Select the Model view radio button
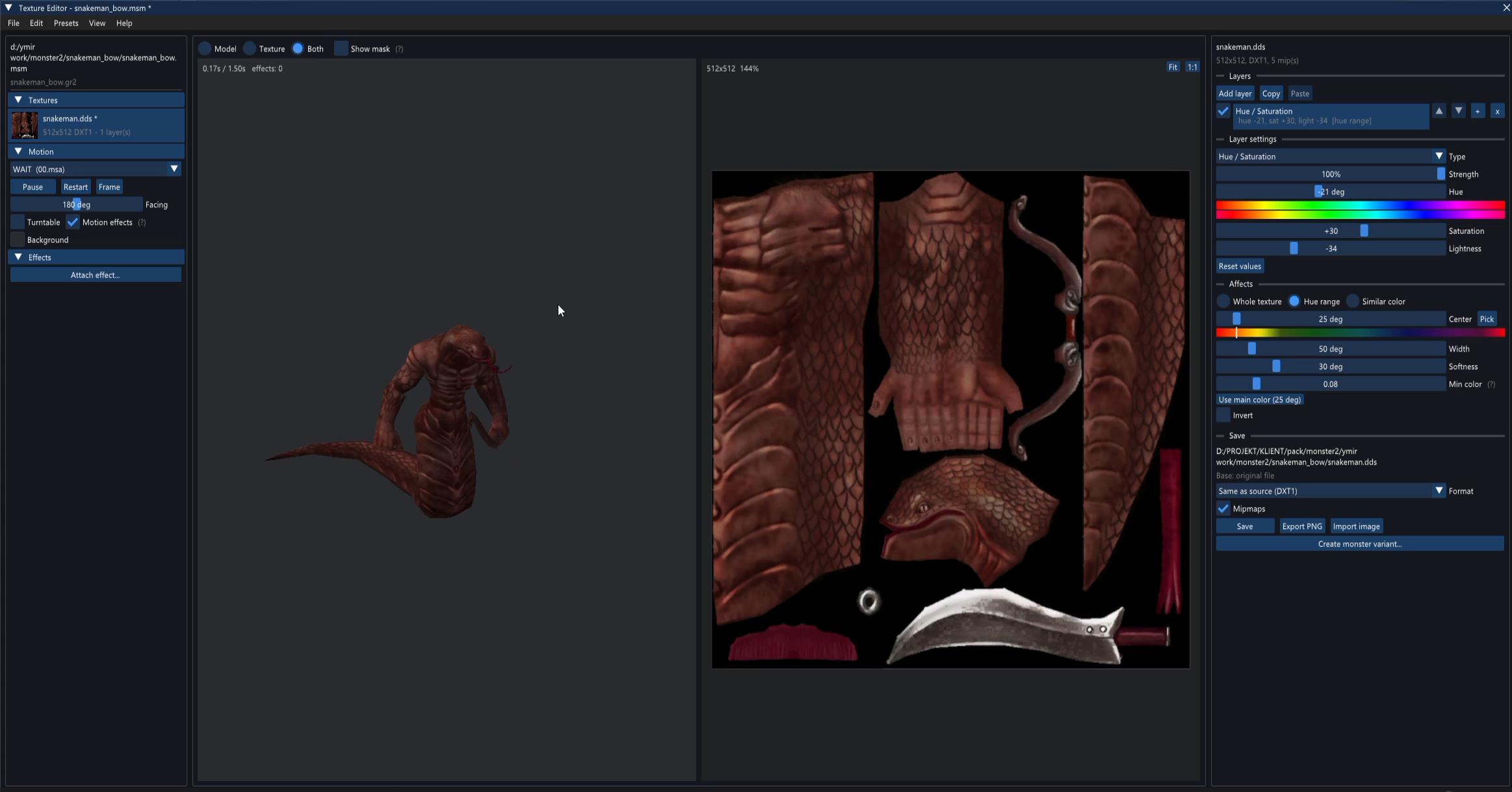This screenshot has height=792, width=1512. click(x=205, y=49)
